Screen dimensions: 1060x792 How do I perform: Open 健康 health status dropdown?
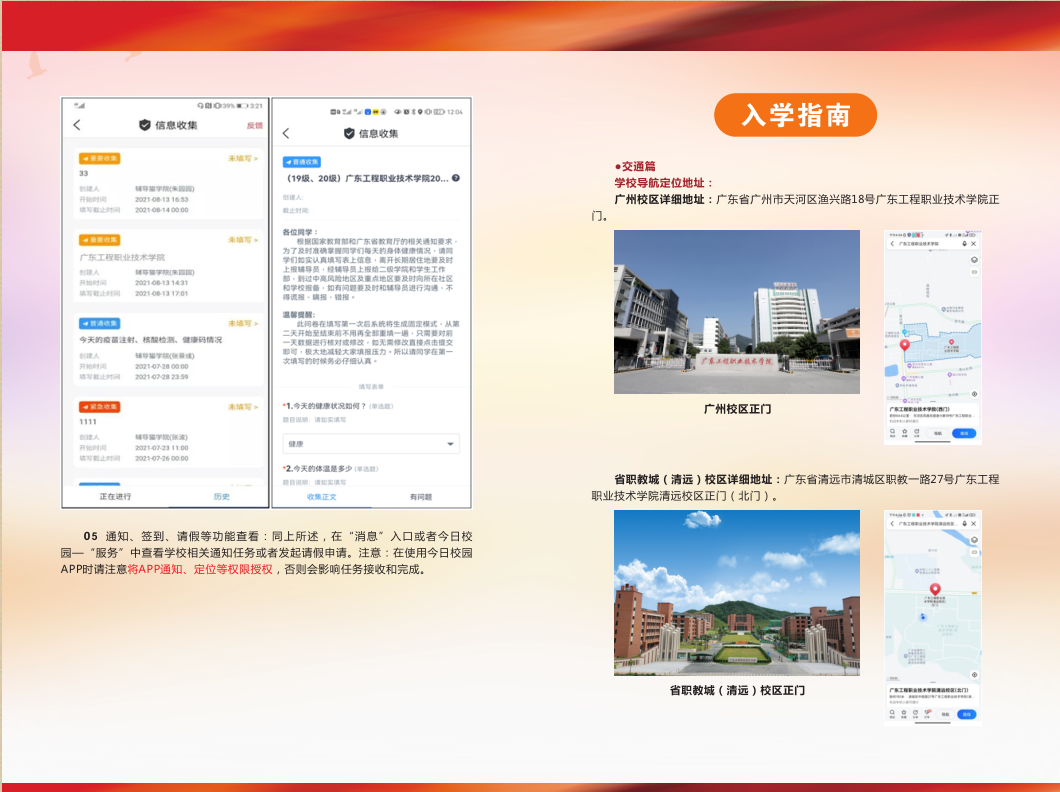[x=371, y=444]
